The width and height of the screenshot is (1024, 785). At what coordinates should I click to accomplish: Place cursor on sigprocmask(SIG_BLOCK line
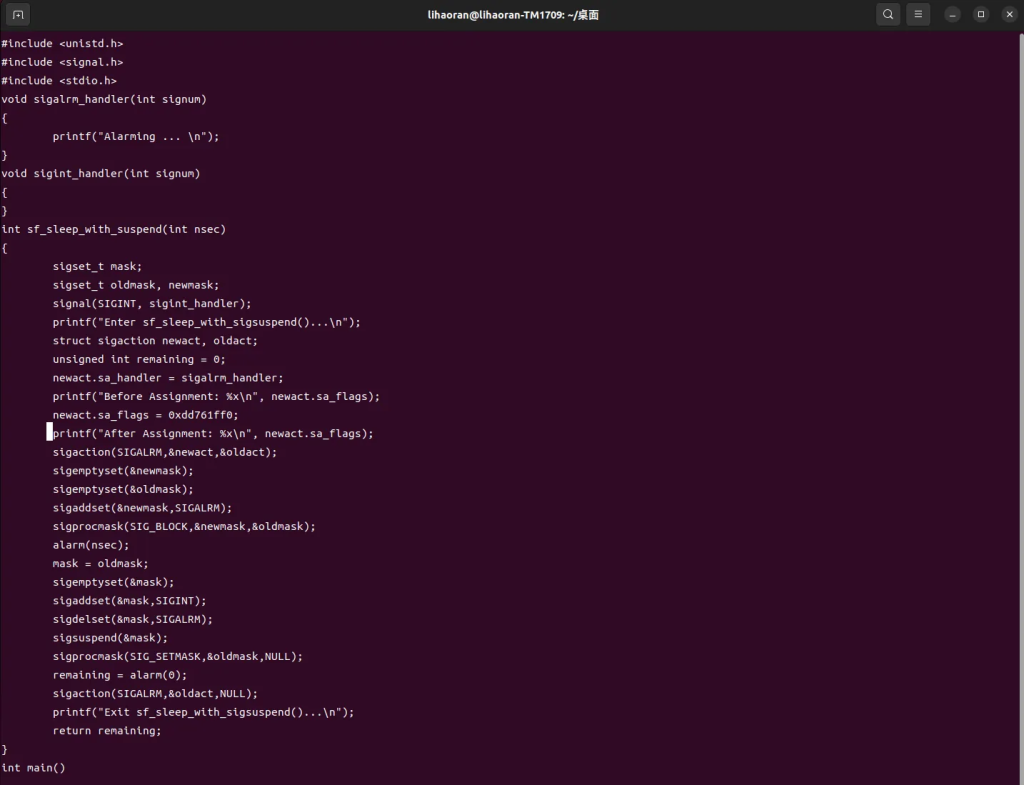184,526
